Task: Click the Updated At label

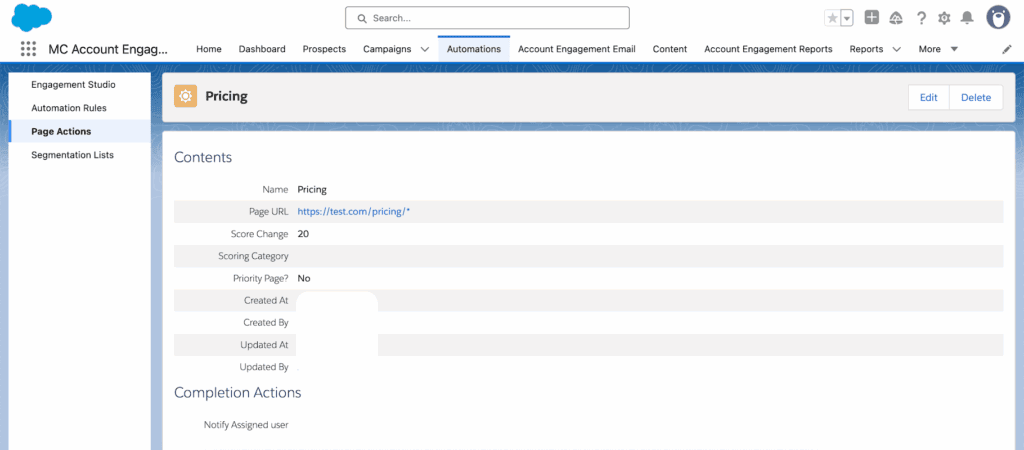Action: [x=264, y=345]
